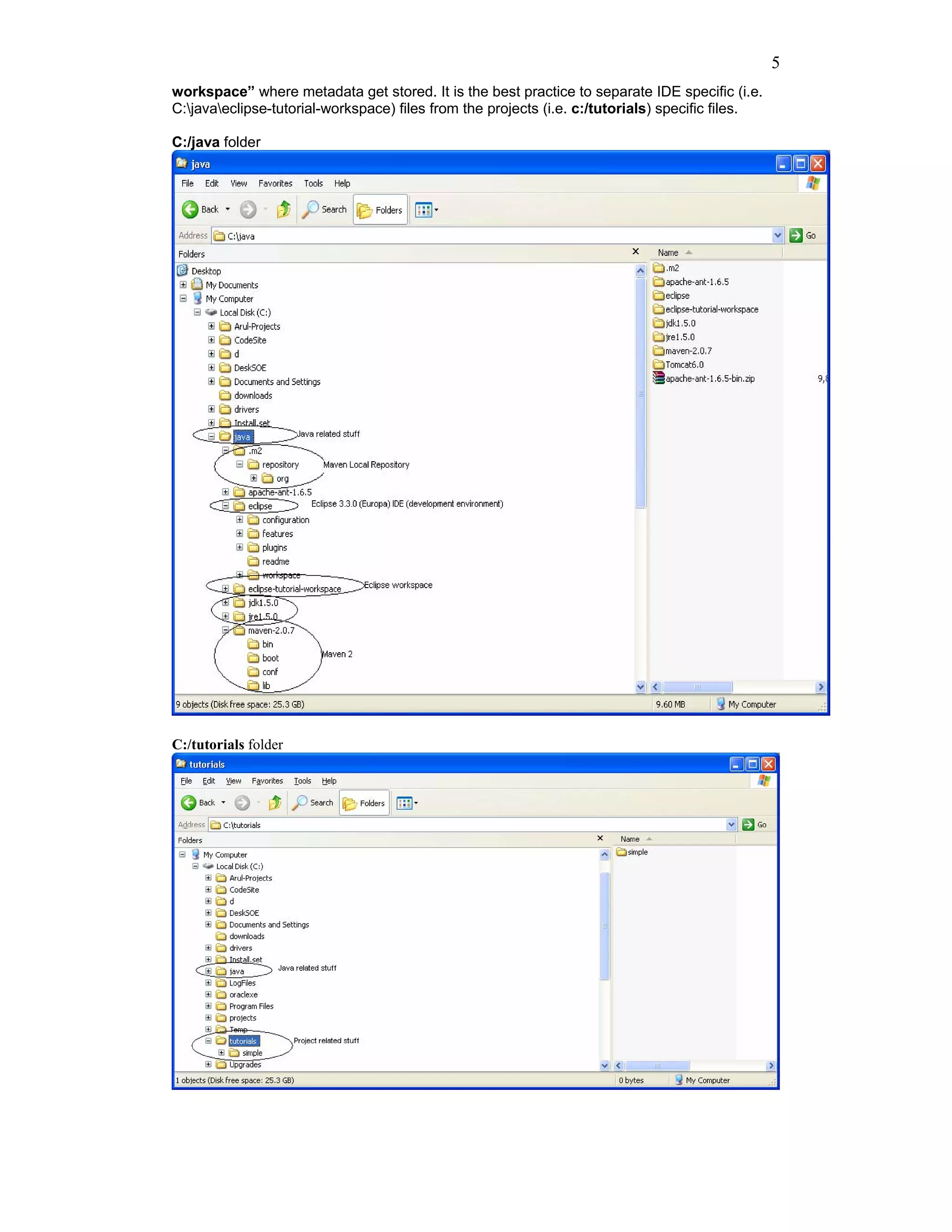Collapse the highlighted java folder node
Screen dimensions: 952x1232
pos(212,437)
